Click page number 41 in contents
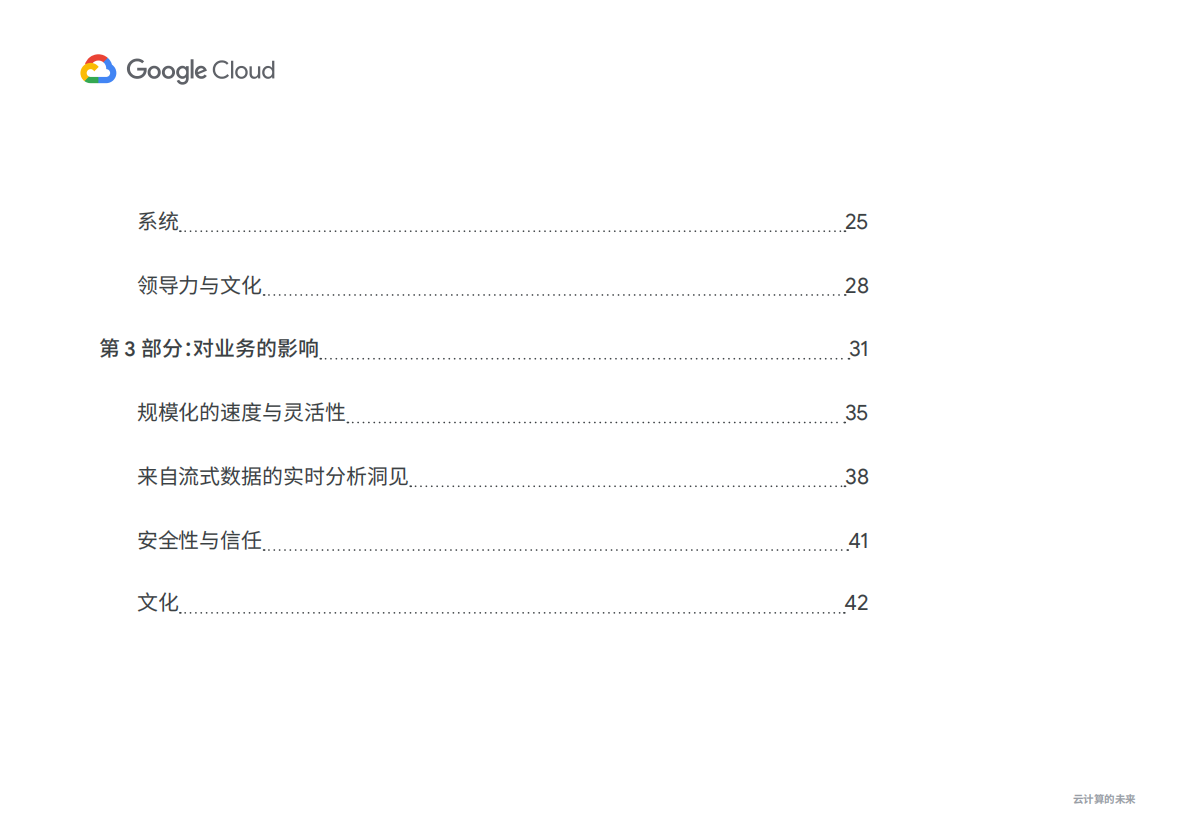1190x828 pixels. [x=858, y=541]
